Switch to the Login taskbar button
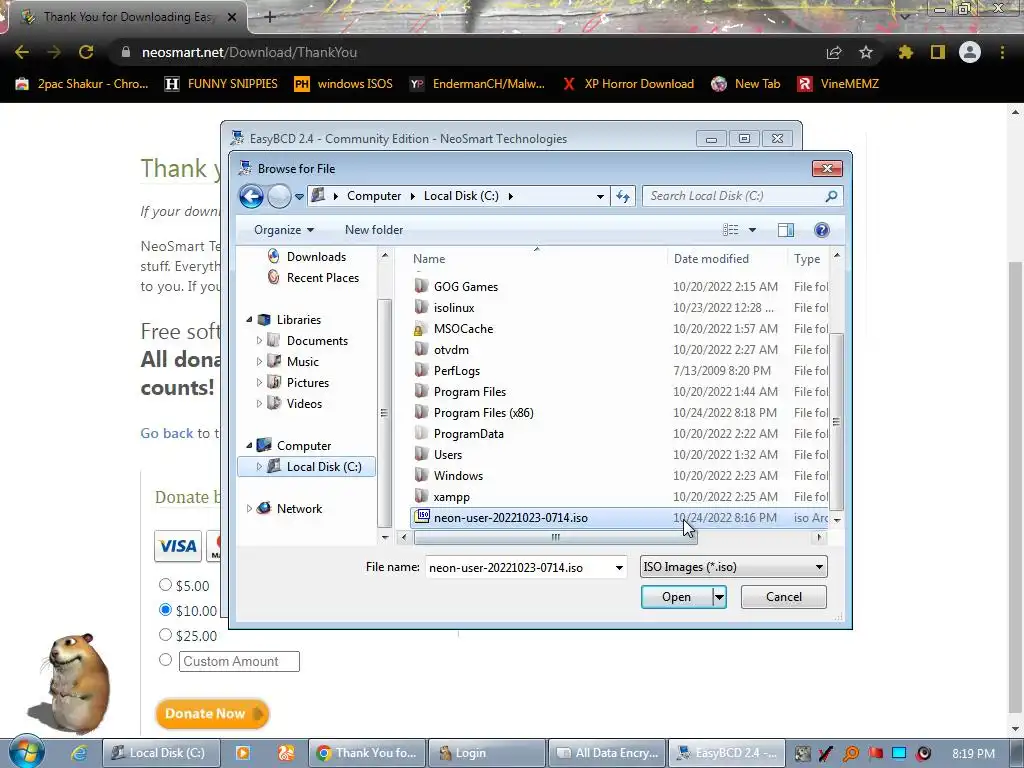The width and height of the screenshot is (1024, 768). (x=487, y=753)
